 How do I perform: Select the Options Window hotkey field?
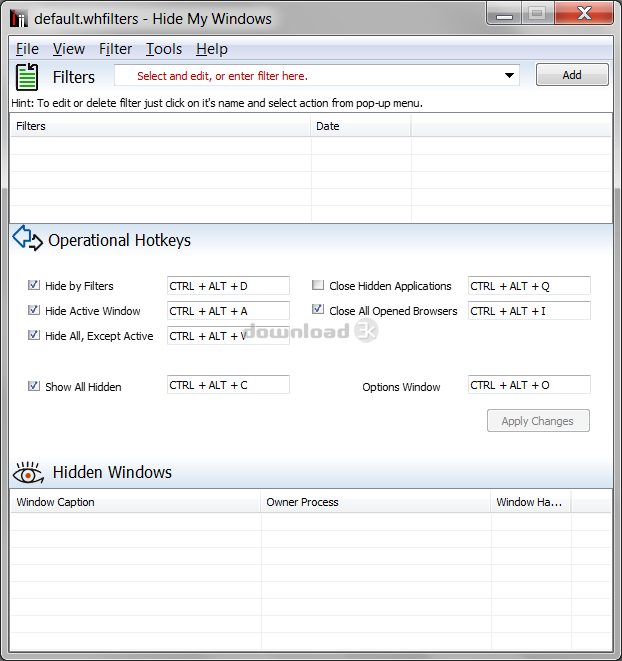[529, 385]
